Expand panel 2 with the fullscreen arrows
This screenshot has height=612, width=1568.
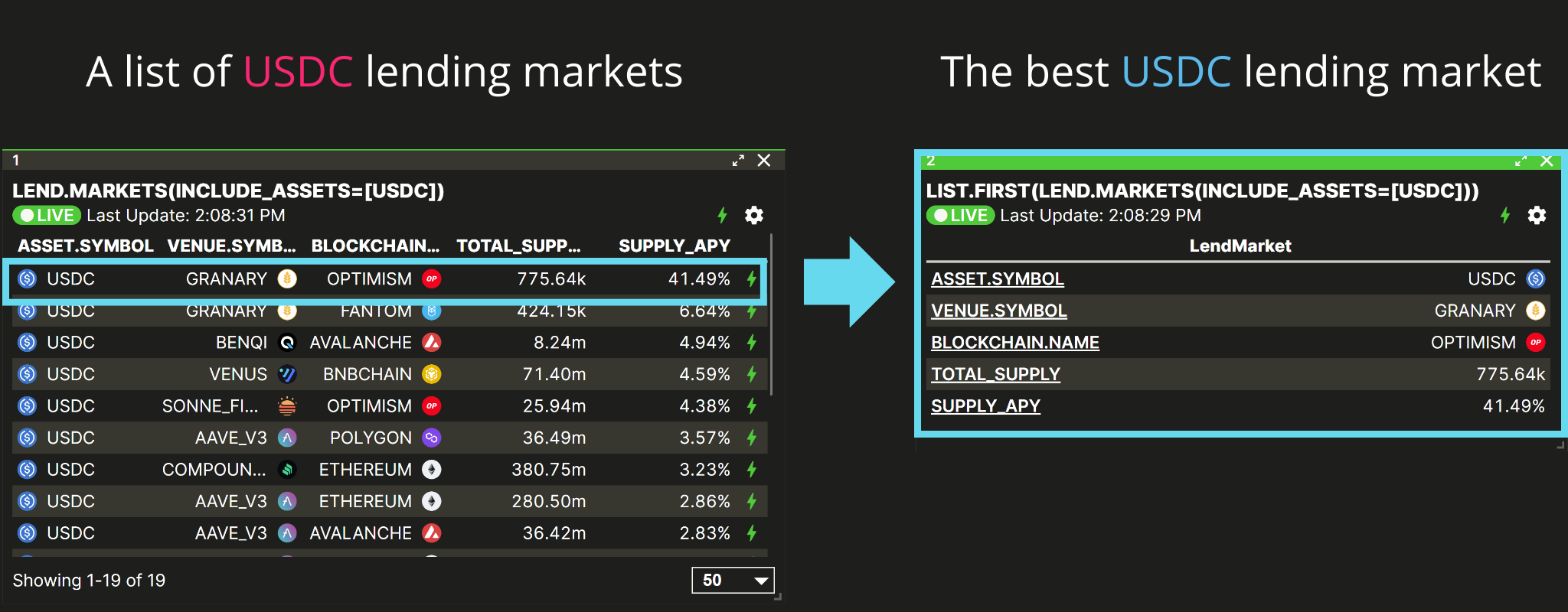tap(1521, 161)
